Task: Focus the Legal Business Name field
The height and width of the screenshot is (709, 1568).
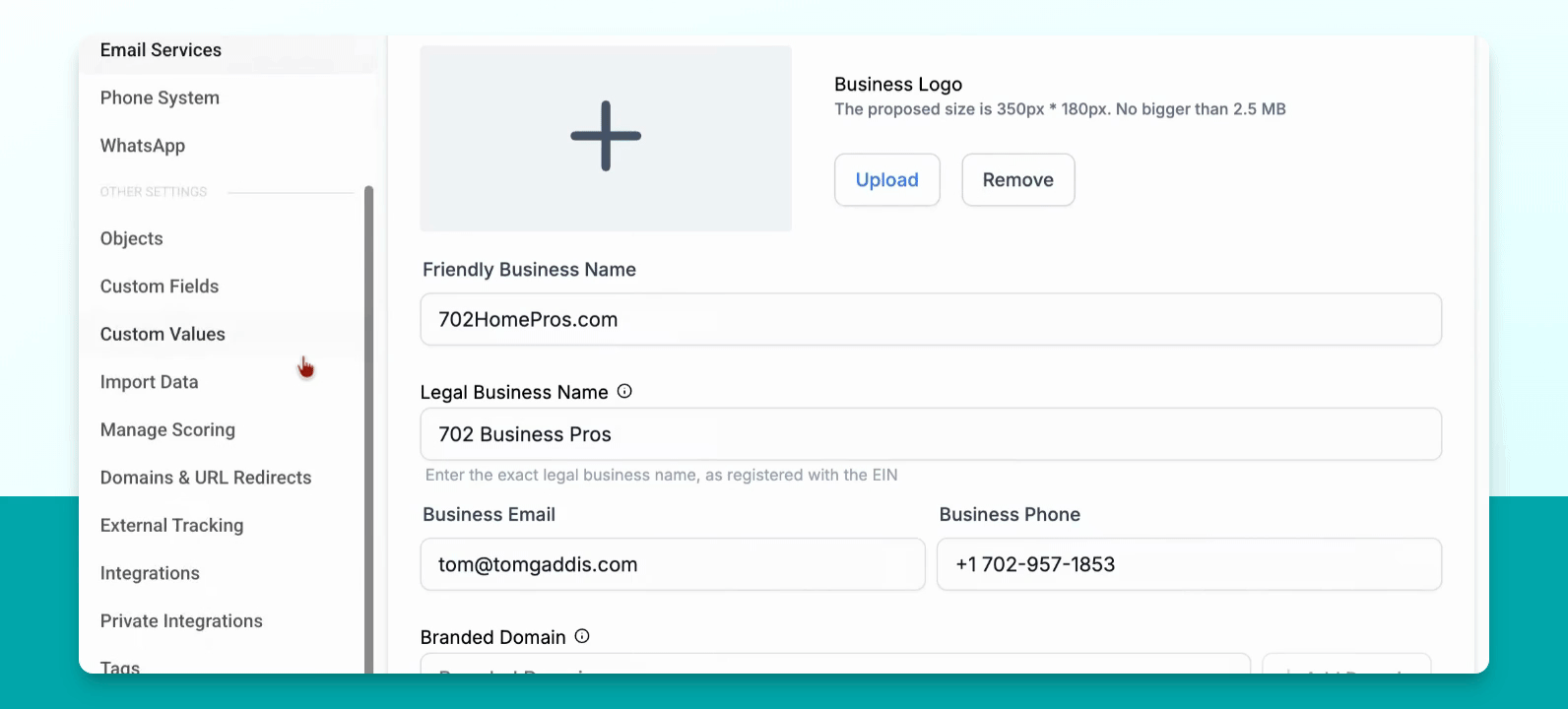Action: [931, 434]
